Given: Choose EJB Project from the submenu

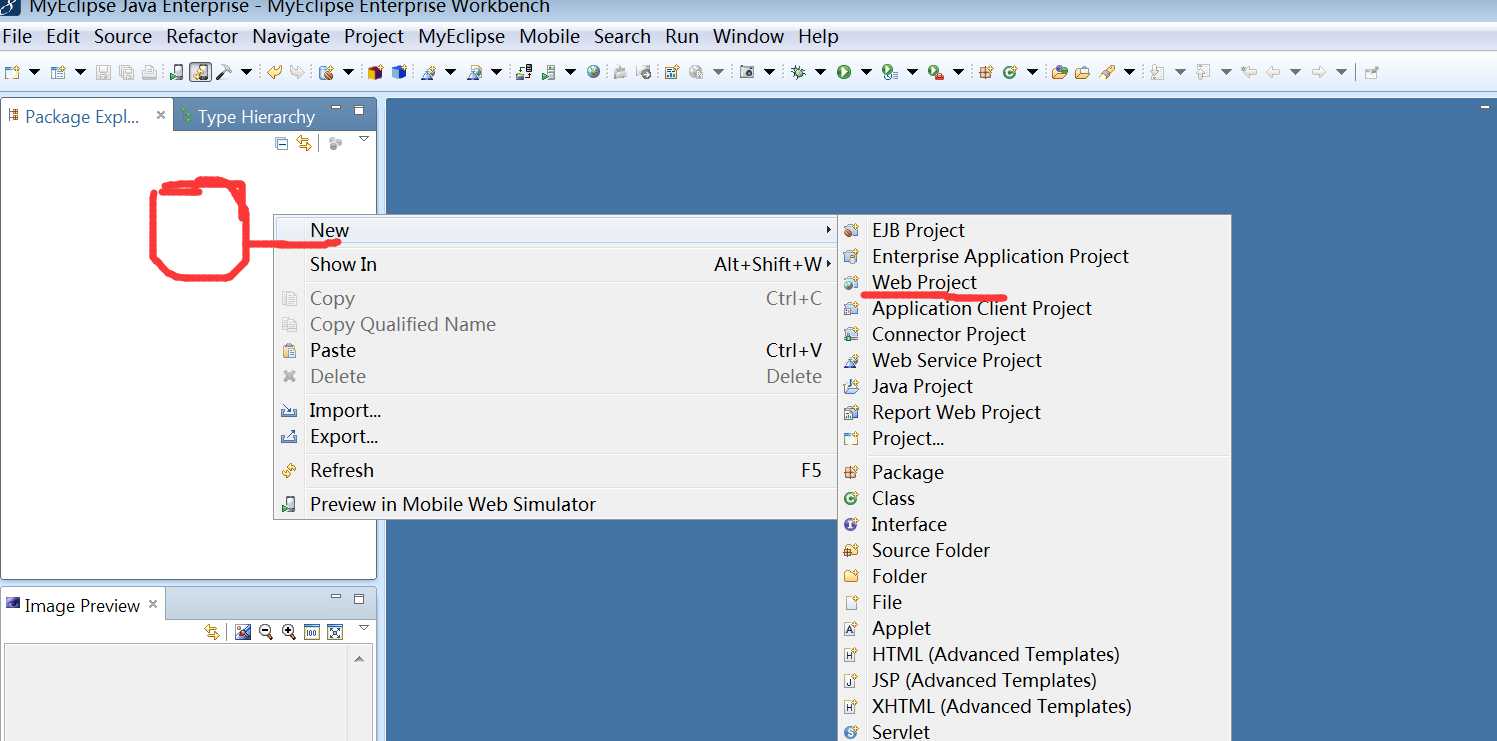Looking at the screenshot, I should click(918, 231).
